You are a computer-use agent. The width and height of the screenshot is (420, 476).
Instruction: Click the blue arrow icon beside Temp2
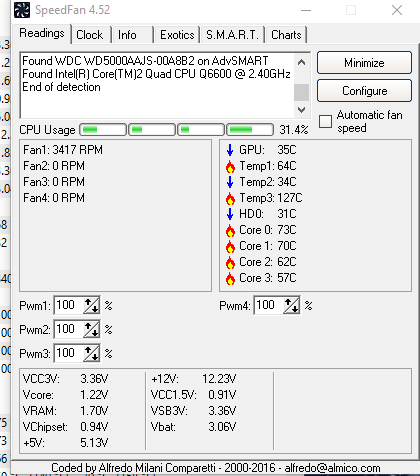pos(230,182)
